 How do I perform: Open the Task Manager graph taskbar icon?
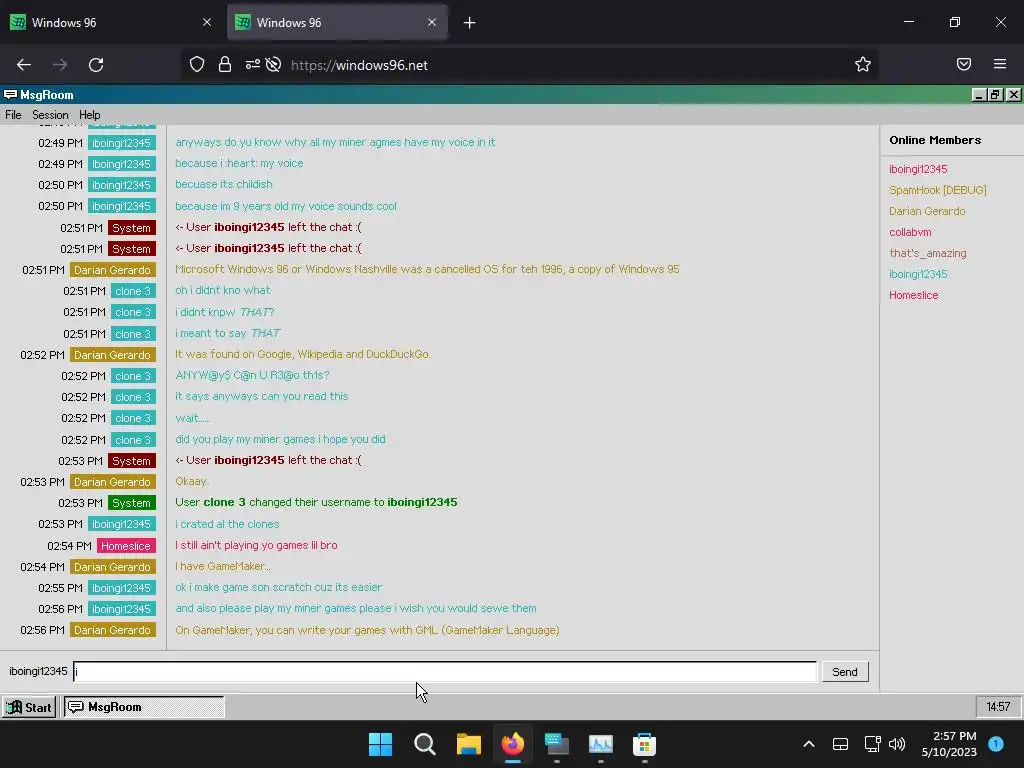coord(600,744)
